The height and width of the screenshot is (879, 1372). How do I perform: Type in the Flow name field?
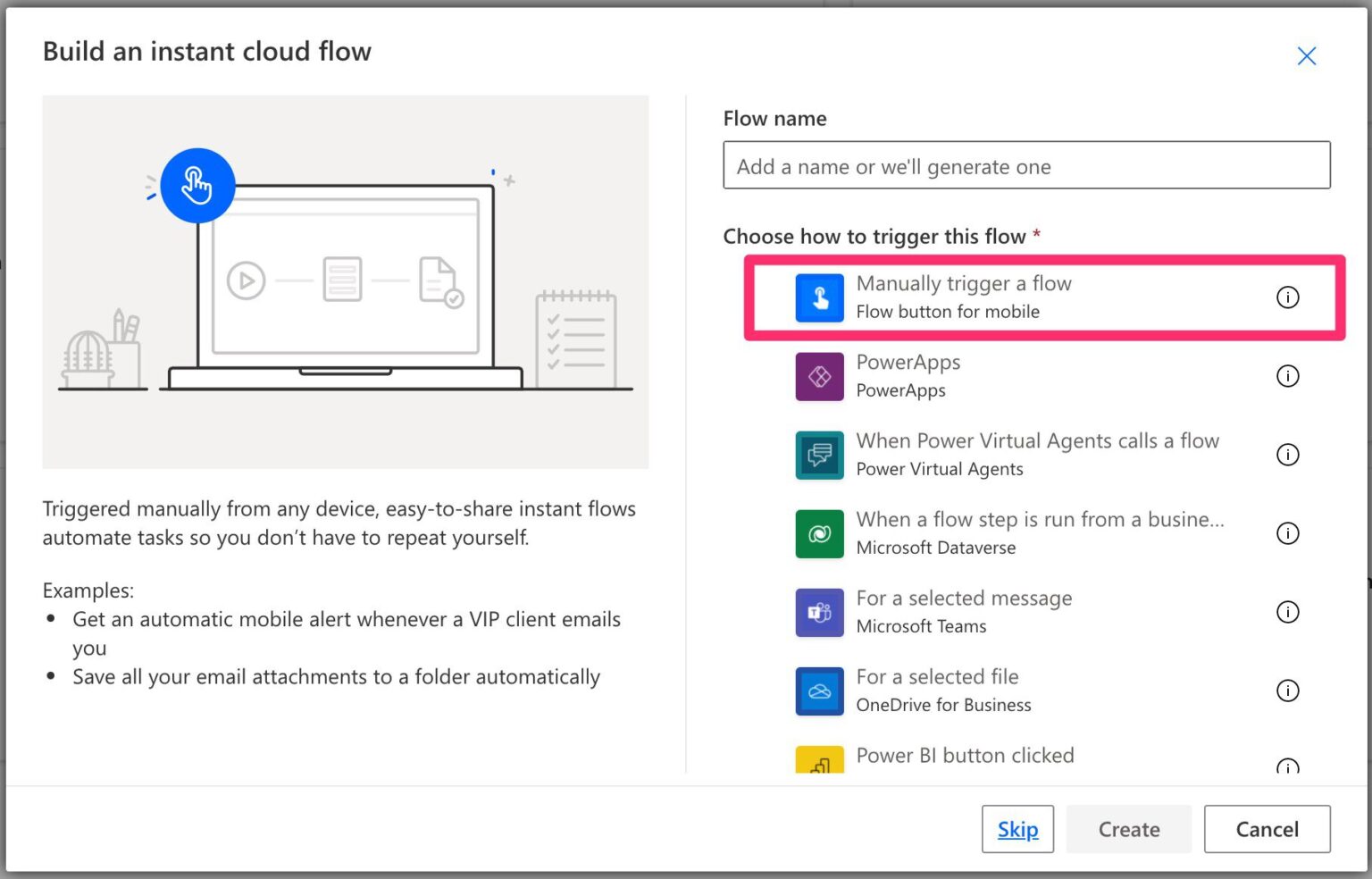pyautogui.click(x=1025, y=166)
